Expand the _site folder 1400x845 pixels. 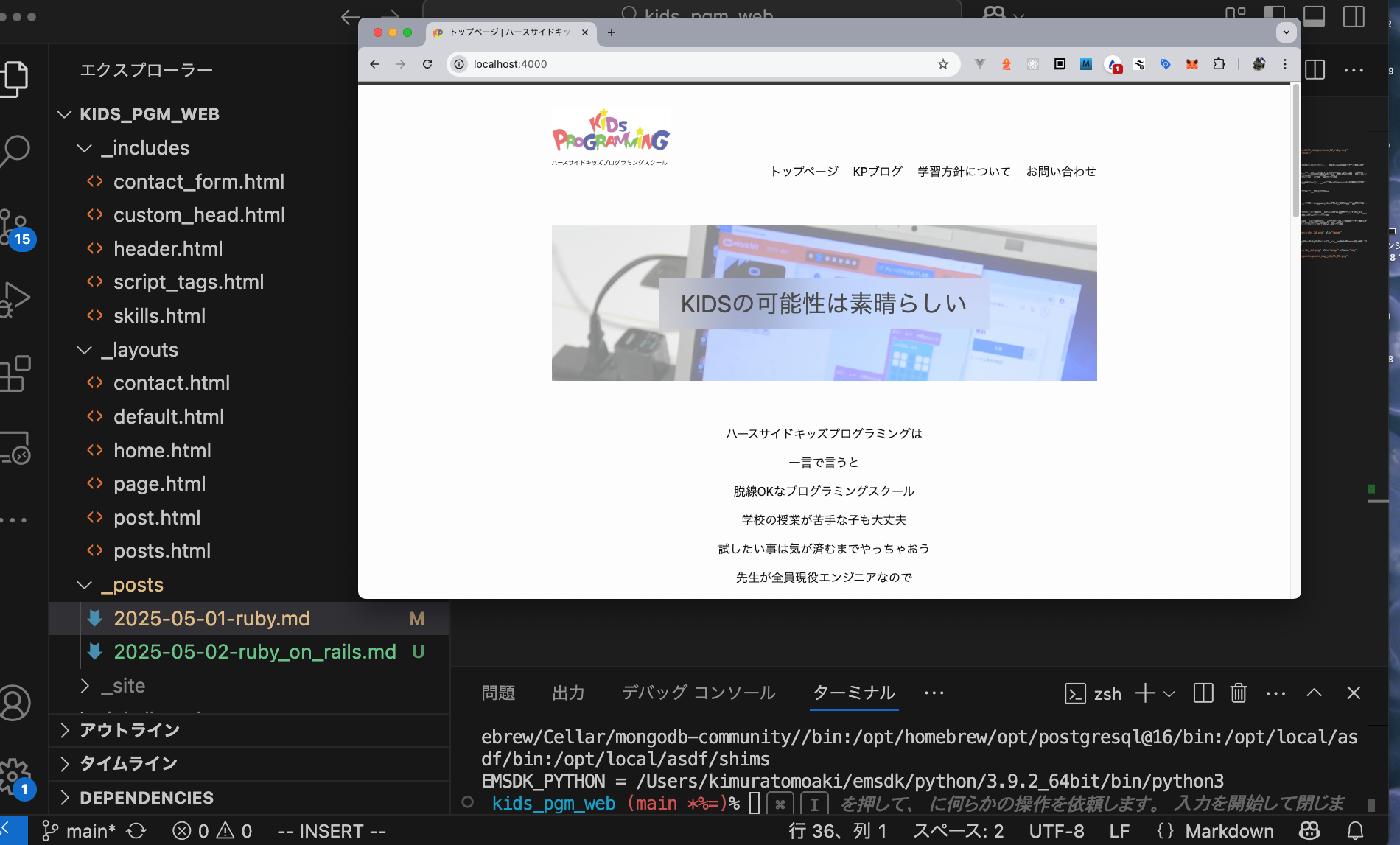click(x=85, y=686)
